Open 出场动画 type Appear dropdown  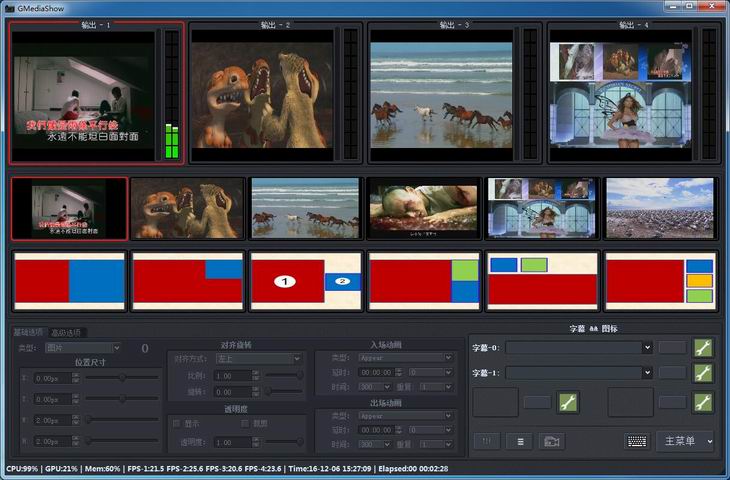406,416
